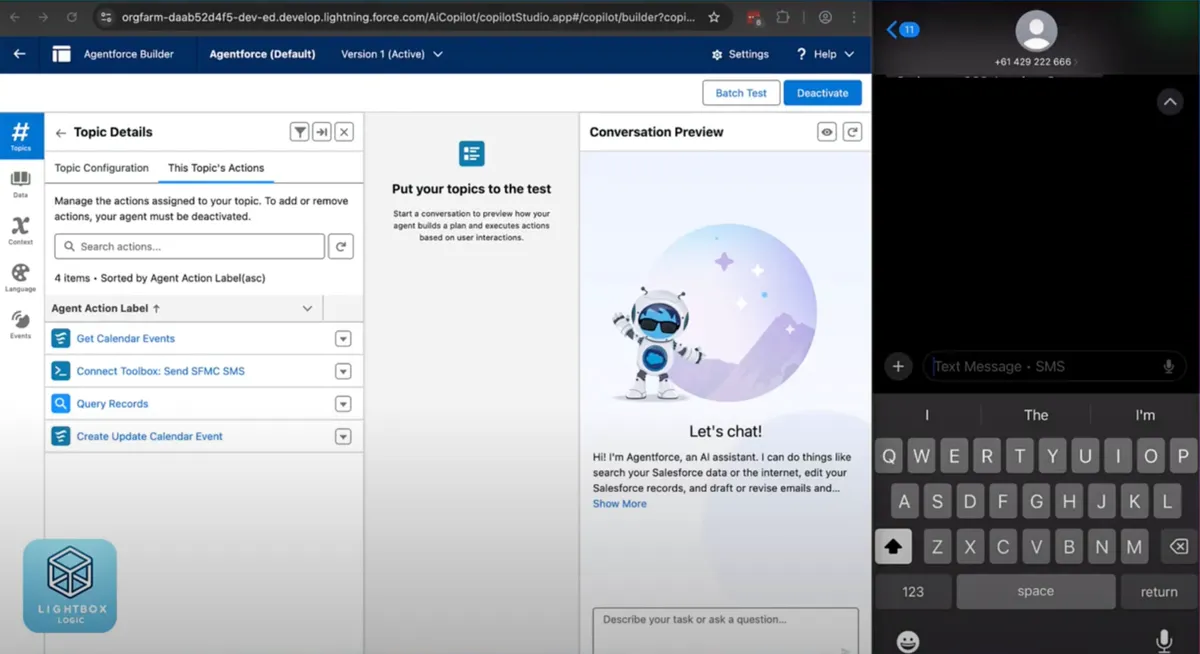Screen dimensions: 1200x654
Task: Open the Create Update Calendar Event link
Action: 150,436
